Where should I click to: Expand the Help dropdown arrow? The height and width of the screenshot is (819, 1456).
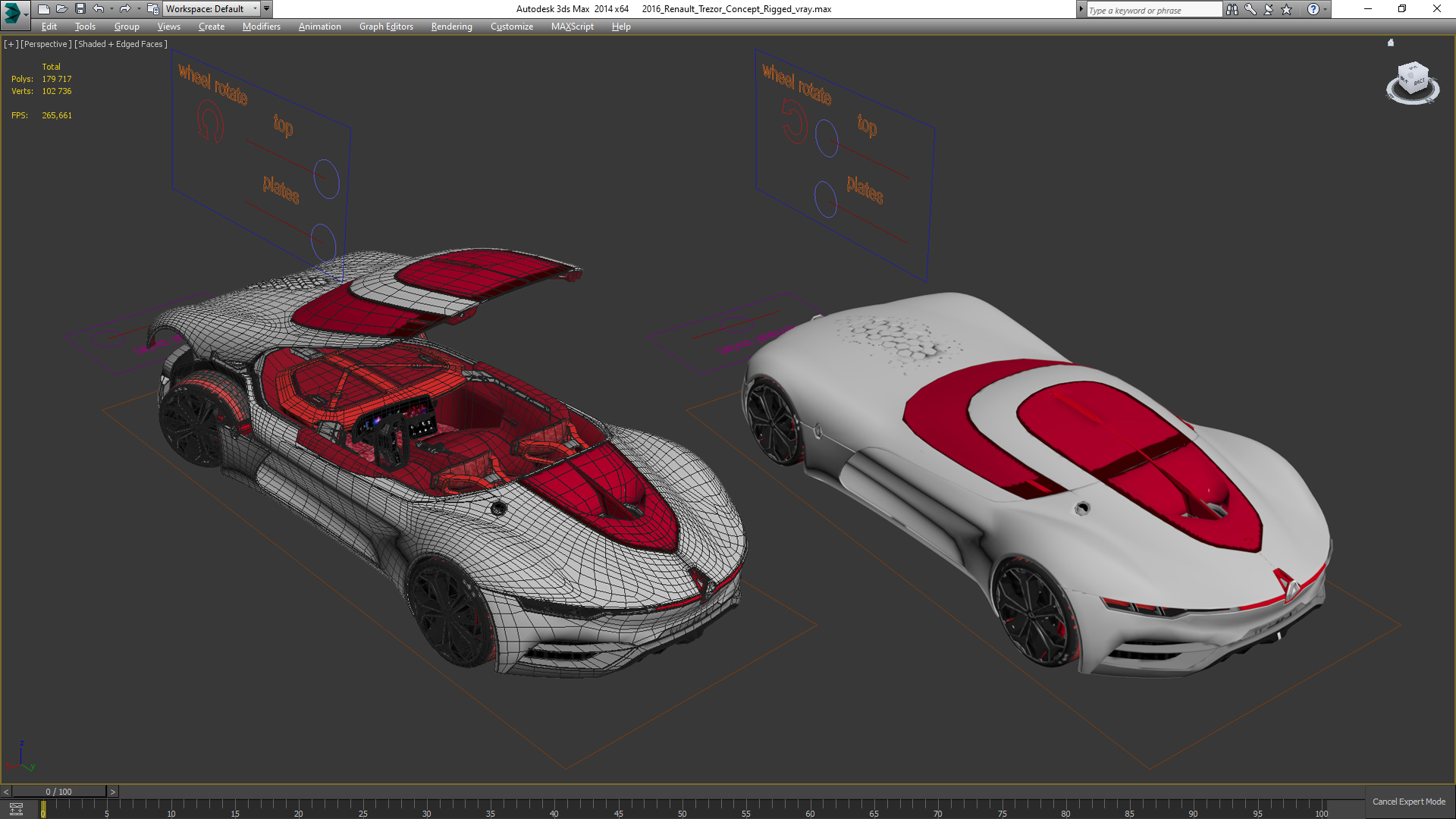[x=1325, y=10]
